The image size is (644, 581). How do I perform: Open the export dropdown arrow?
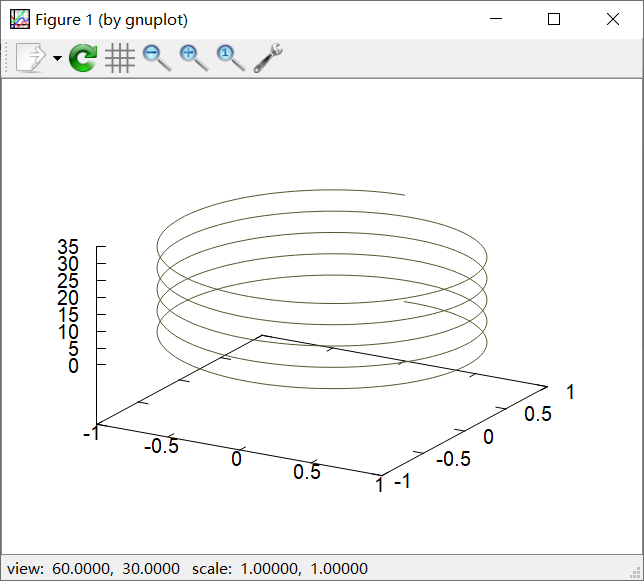pos(58,58)
